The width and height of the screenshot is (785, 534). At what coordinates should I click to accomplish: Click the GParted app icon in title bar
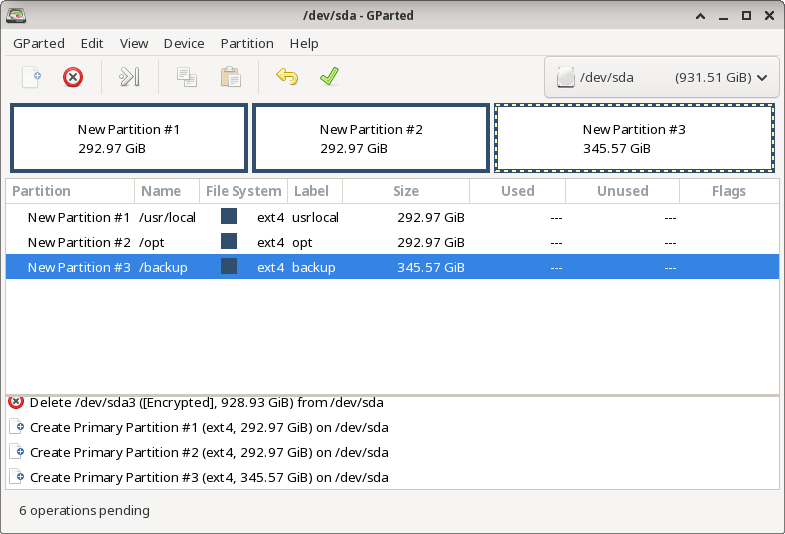[16, 16]
